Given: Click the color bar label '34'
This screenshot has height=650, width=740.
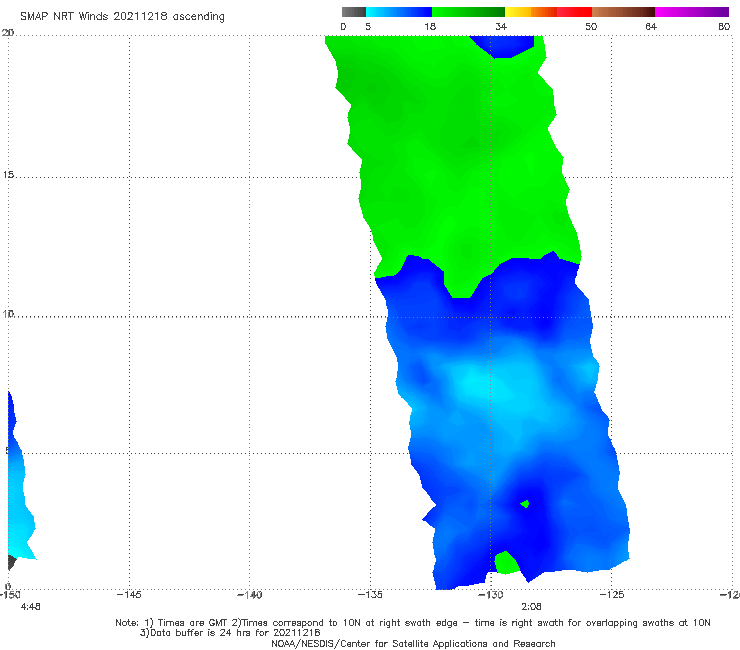Looking at the screenshot, I should (501, 27).
